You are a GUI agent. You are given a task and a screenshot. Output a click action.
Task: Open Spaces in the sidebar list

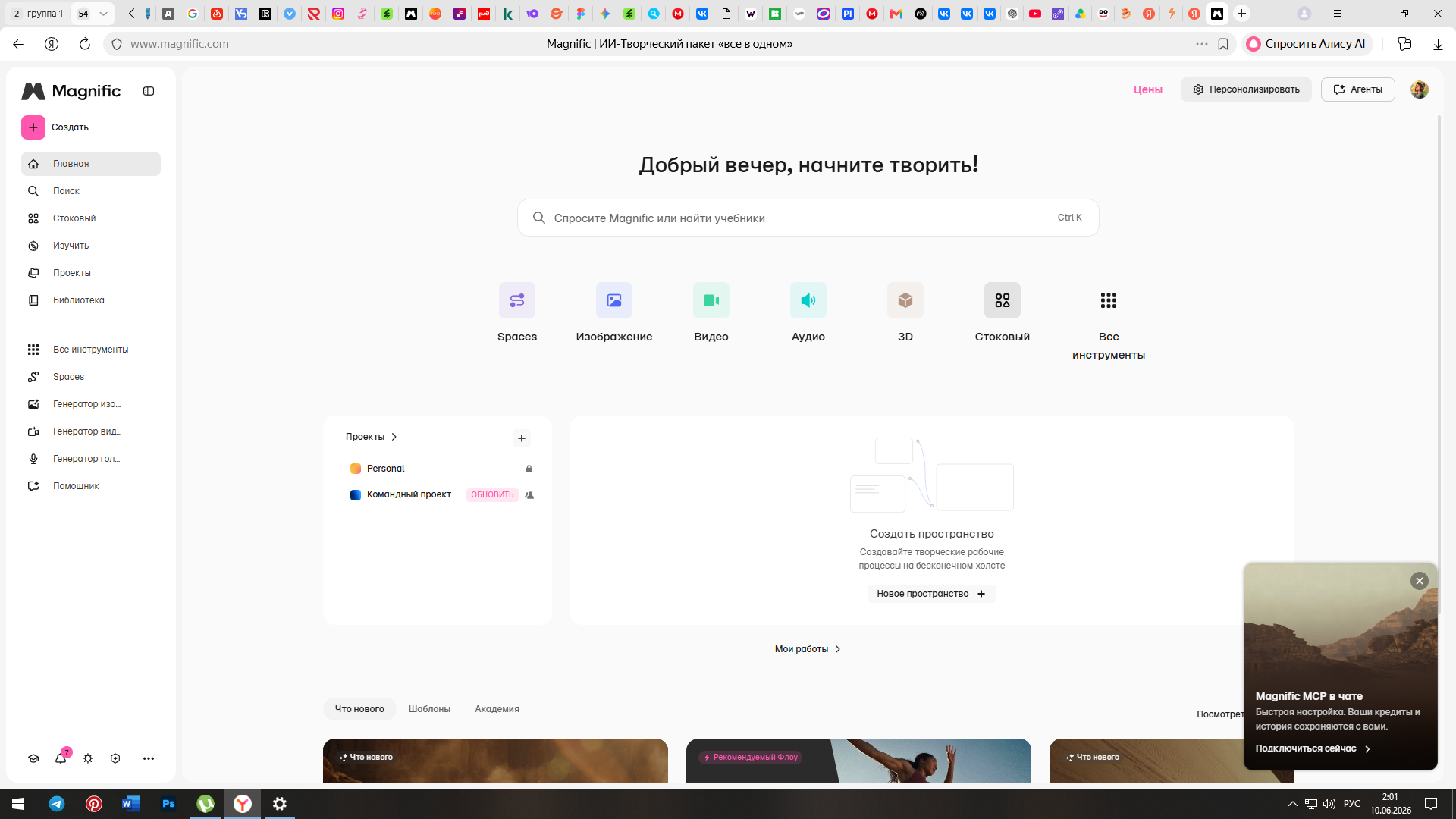pyautogui.click(x=91, y=377)
